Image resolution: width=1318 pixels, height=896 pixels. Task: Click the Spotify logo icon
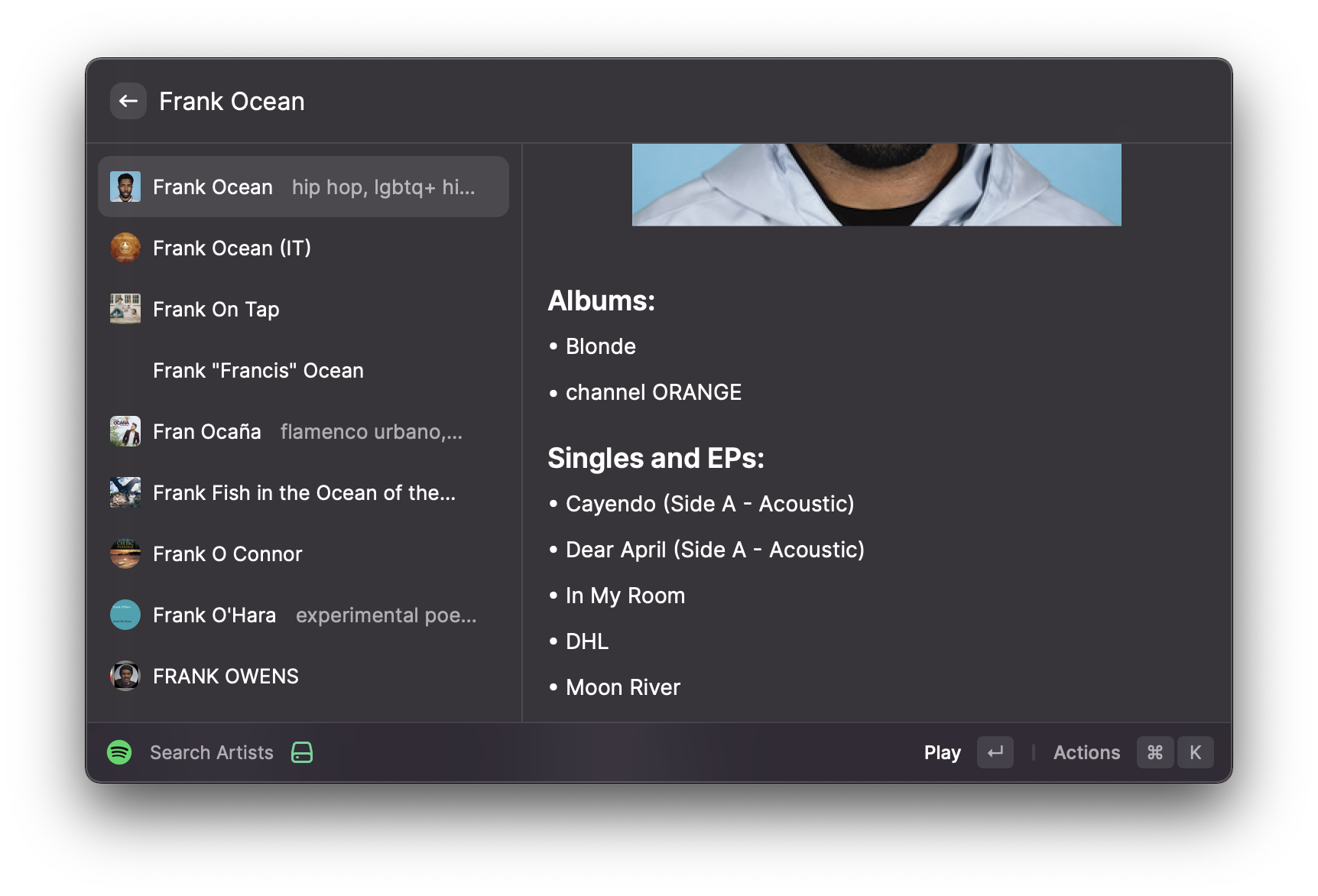(119, 752)
